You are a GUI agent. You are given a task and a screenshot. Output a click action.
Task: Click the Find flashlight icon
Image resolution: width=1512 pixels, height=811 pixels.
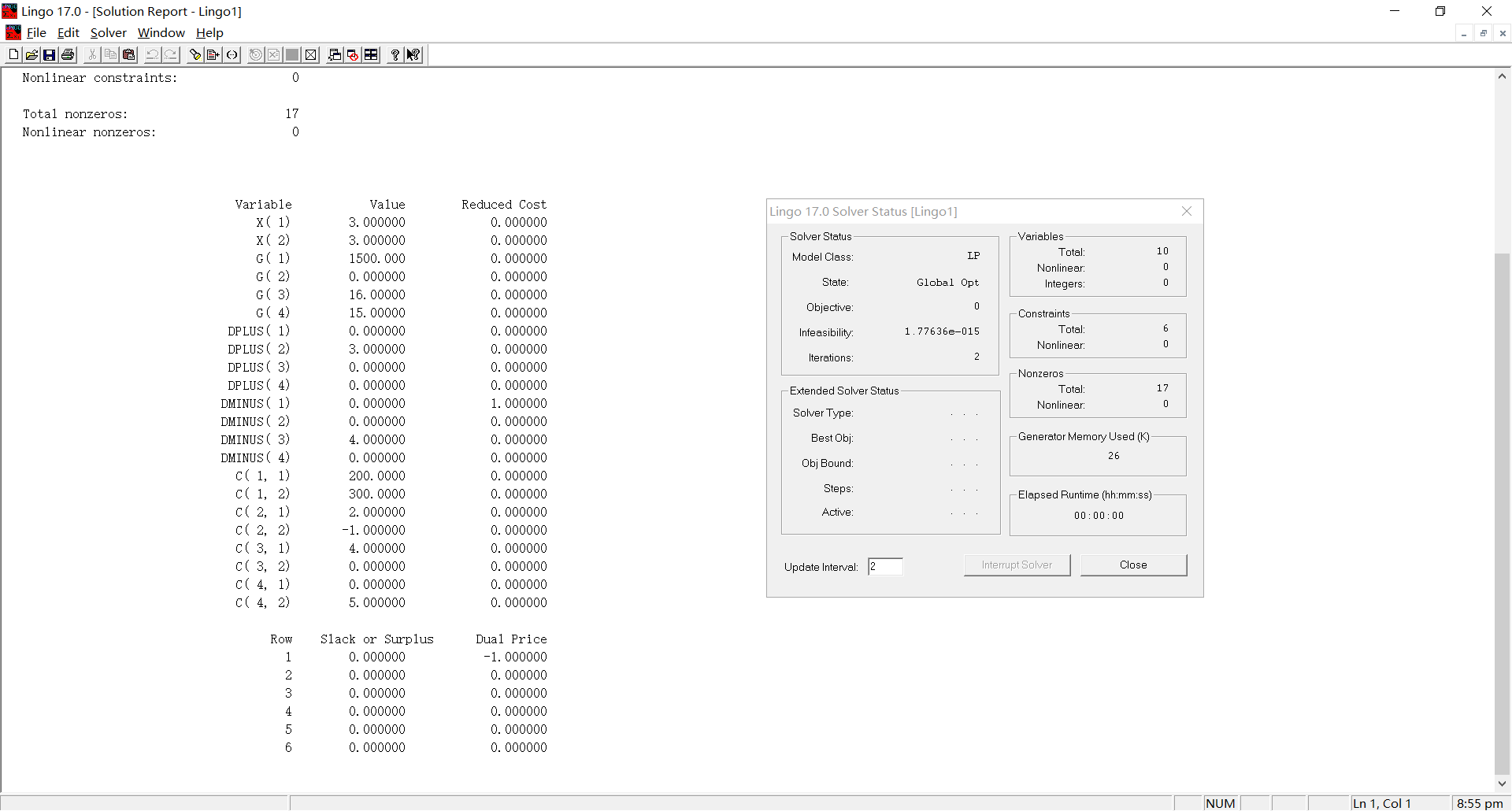point(195,55)
